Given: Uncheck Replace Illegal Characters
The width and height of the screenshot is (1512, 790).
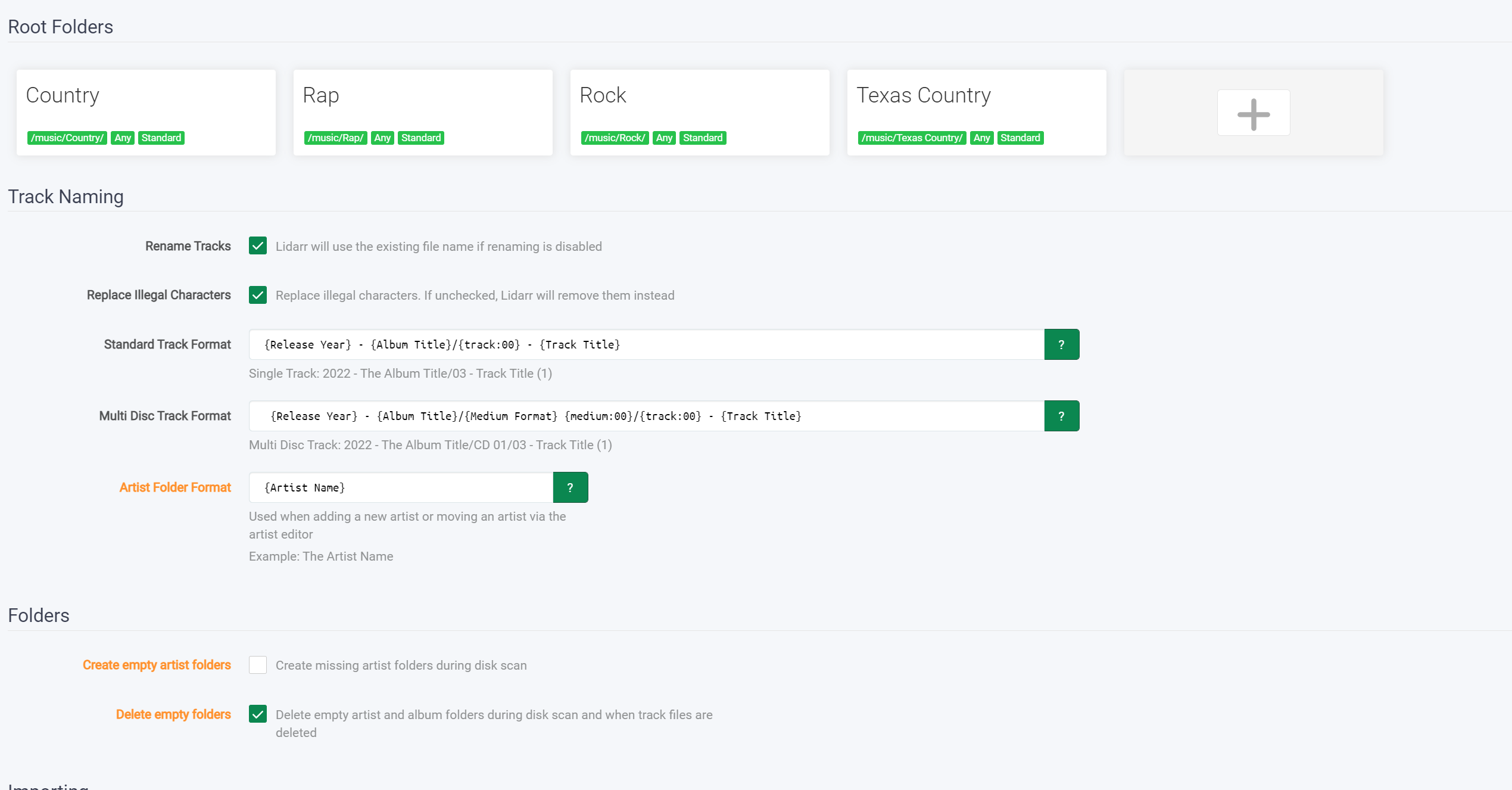Looking at the screenshot, I should click(x=257, y=294).
